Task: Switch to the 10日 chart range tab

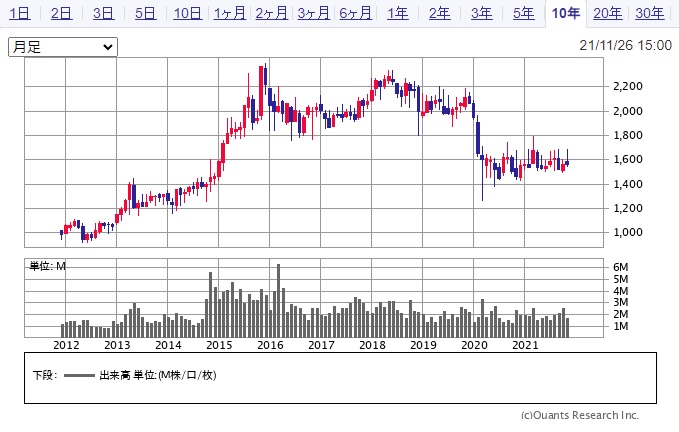Action: pyautogui.click(x=188, y=13)
